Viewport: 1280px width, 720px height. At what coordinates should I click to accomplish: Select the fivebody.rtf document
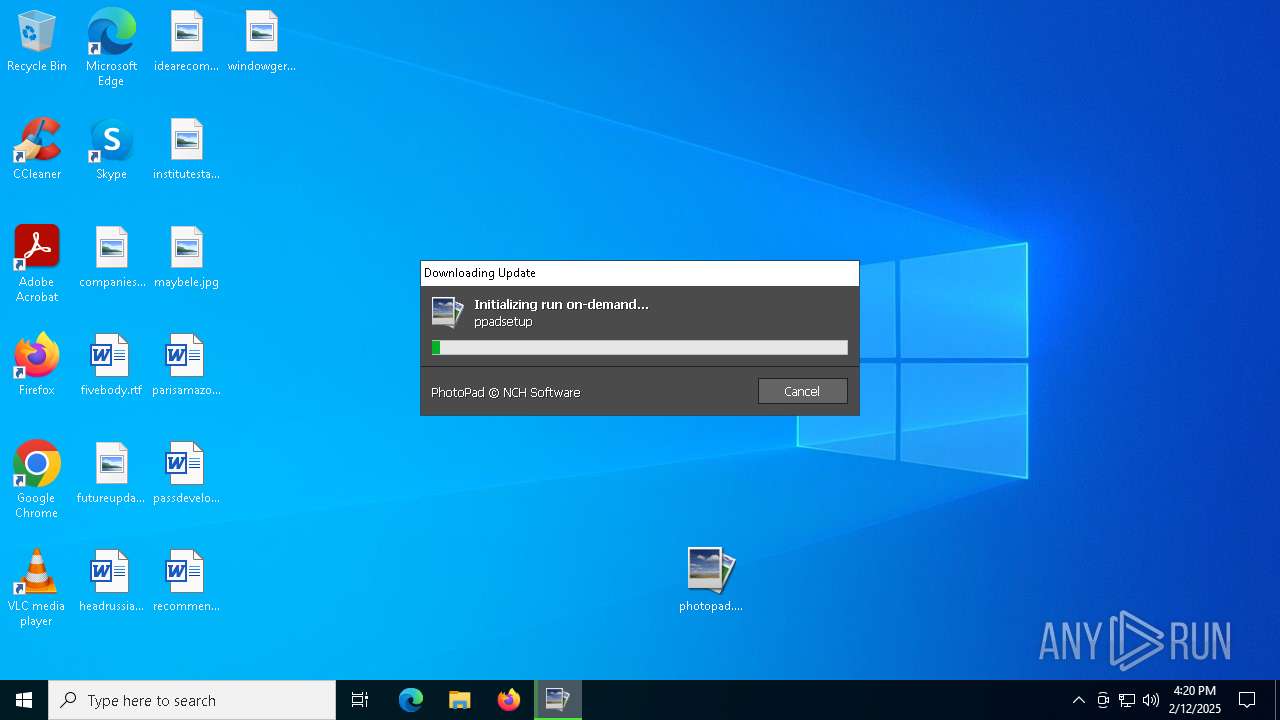[x=111, y=366]
